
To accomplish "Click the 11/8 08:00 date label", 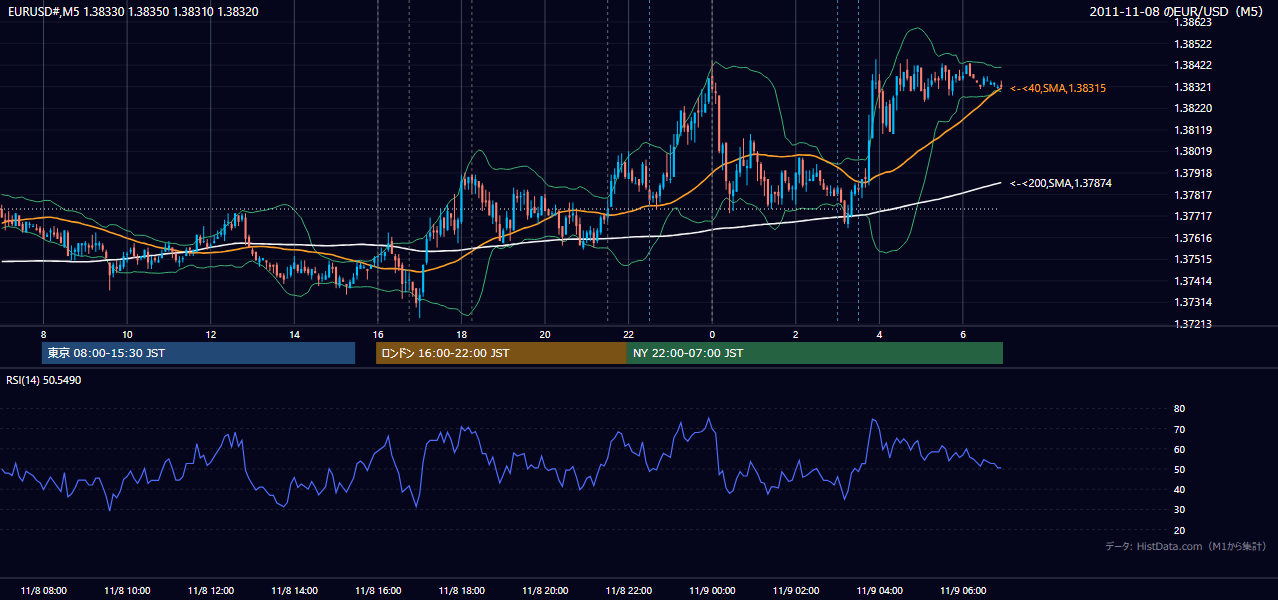I will point(43,591).
